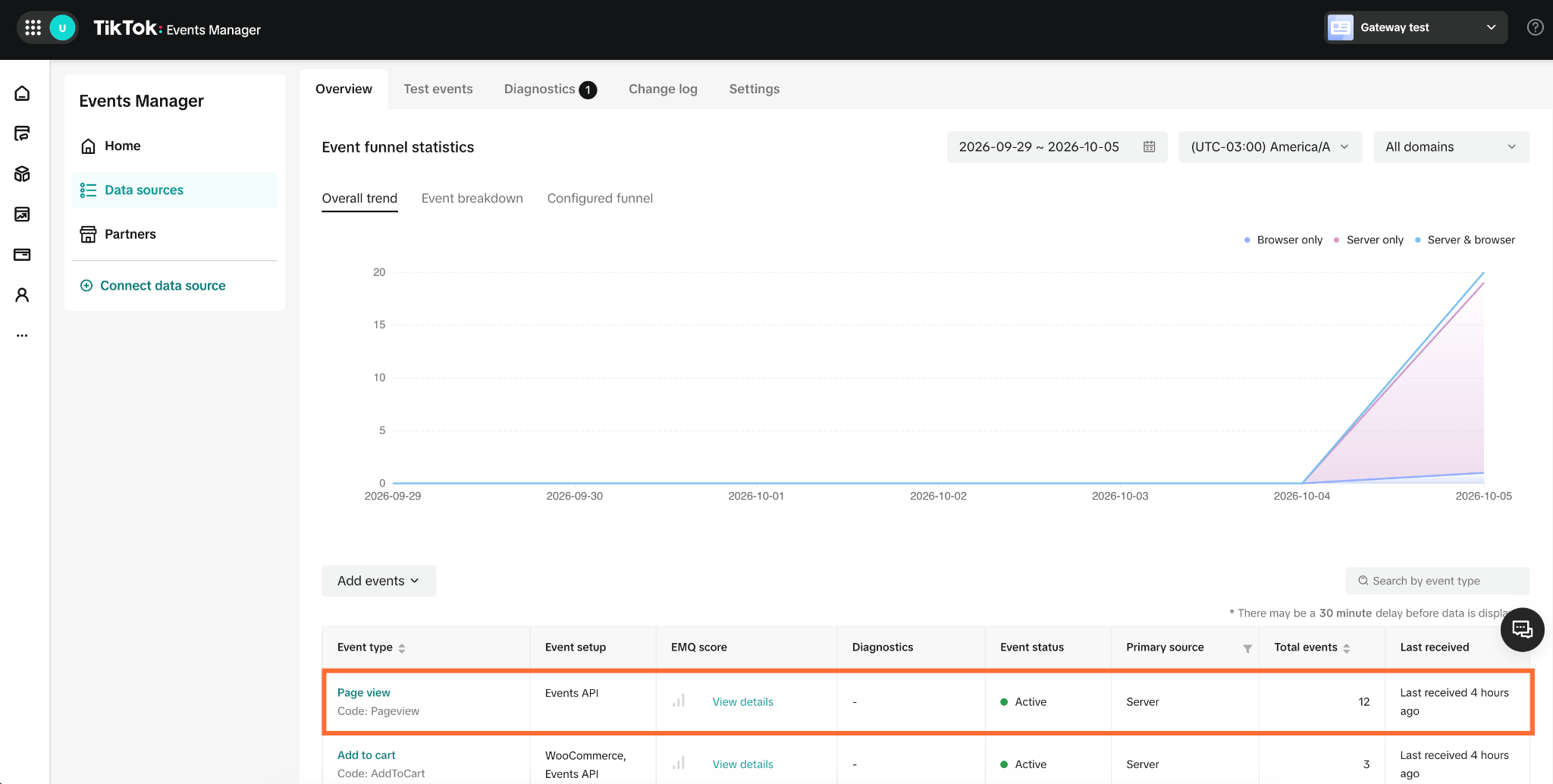This screenshot has width=1553, height=784.
Task: View details of Add to cart EMQ score
Action: pos(743,764)
